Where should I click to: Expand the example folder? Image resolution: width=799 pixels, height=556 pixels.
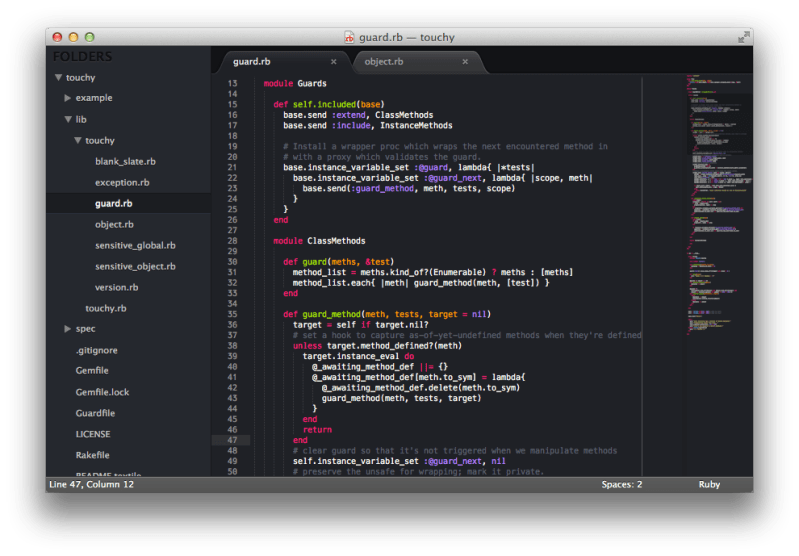pos(68,98)
